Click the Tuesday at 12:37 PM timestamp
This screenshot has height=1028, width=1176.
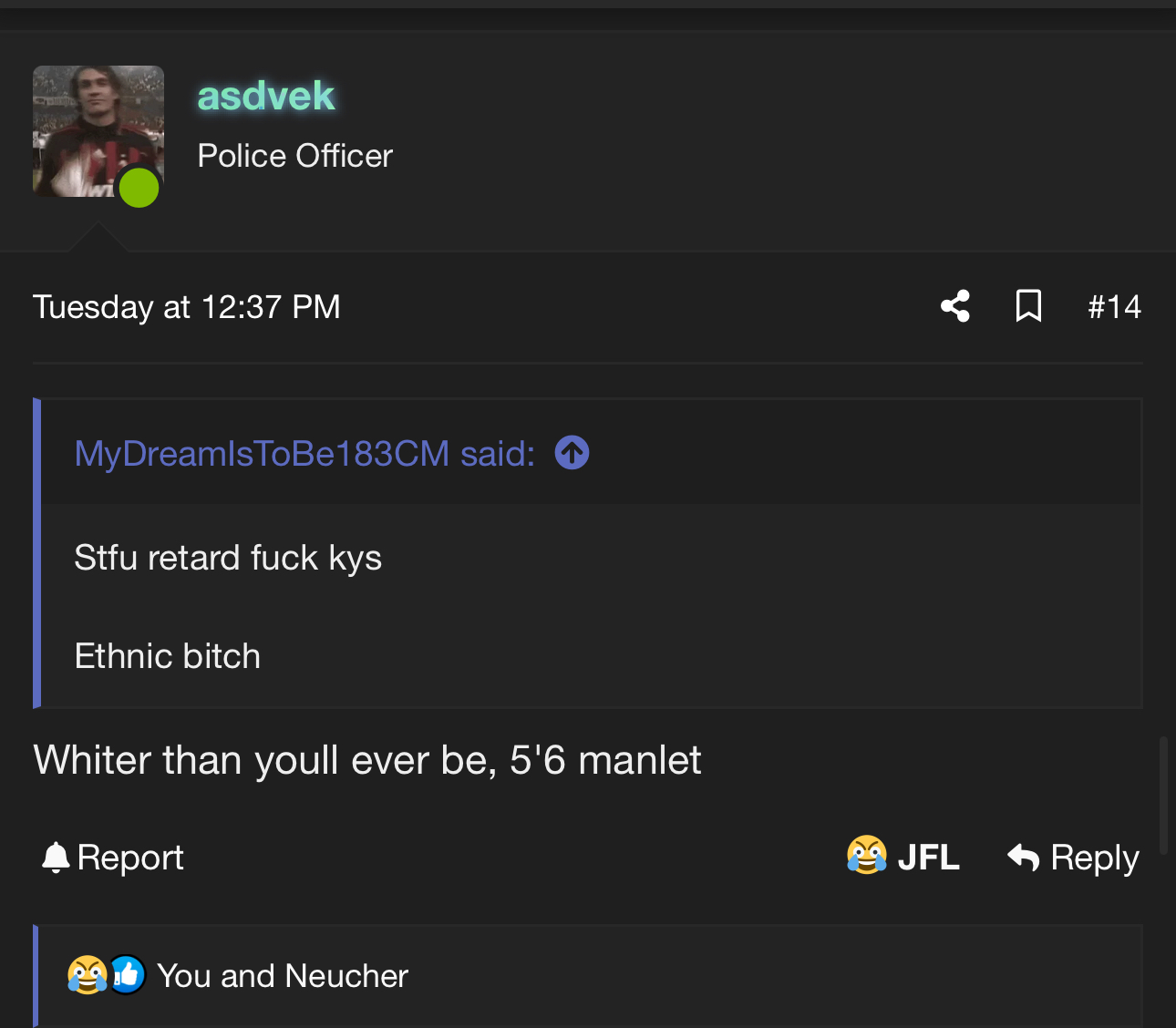[187, 307]
